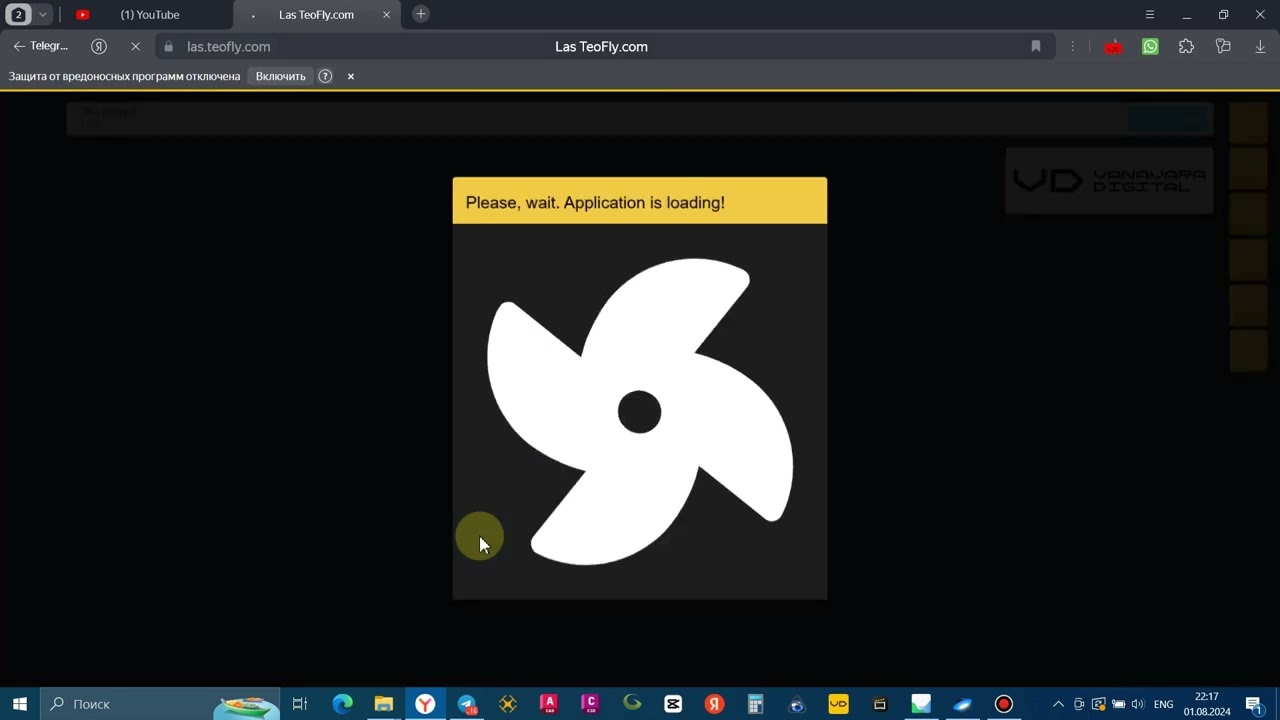Viewport: 1280px width, 720px height.
Task: Open CapCut from the taskbar
Action: pyautogui.click(x=673, y=704)
